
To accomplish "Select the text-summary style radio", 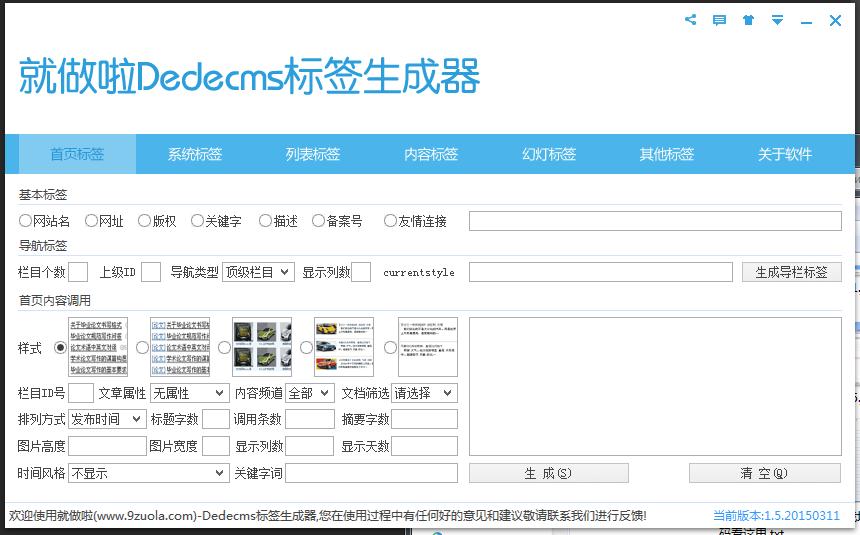I will [x=390, y=347].
